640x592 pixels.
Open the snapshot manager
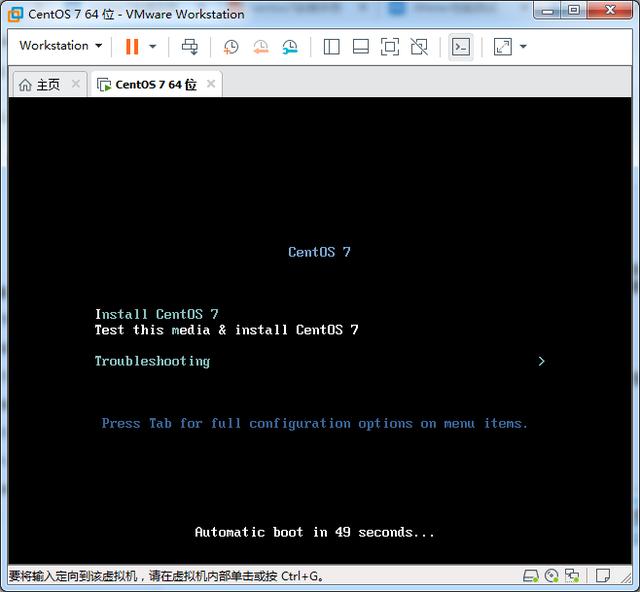290,47
